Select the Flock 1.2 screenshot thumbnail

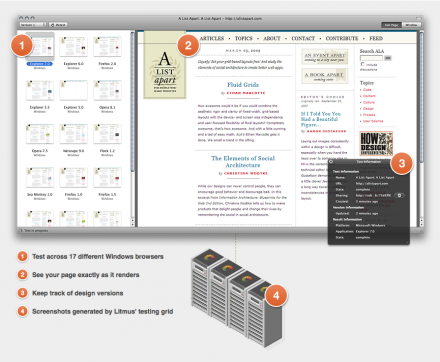tap(107, 134)
